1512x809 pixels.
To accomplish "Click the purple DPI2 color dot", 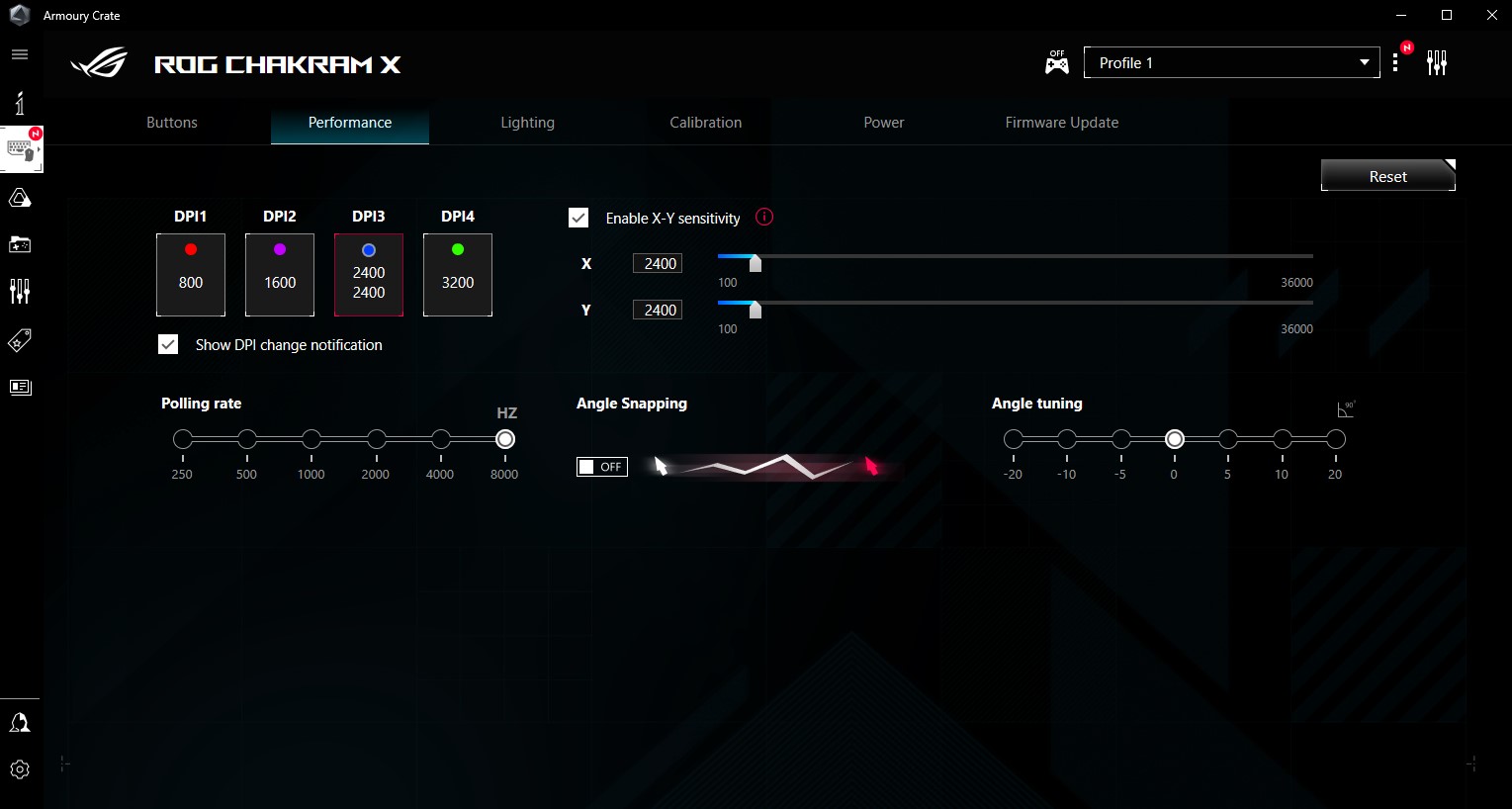I will [280, 249].
